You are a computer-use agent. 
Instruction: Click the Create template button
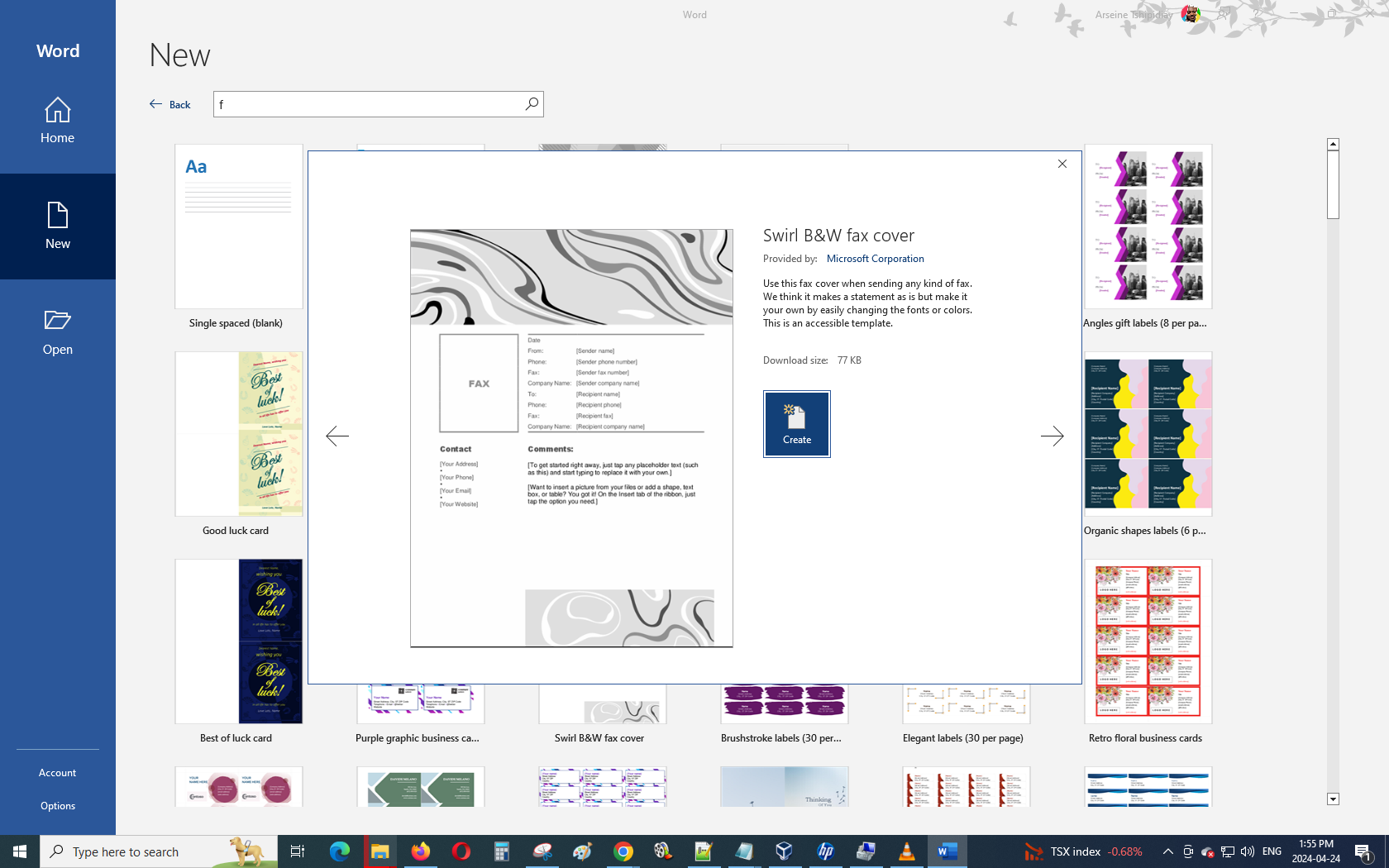coord(796,424)
